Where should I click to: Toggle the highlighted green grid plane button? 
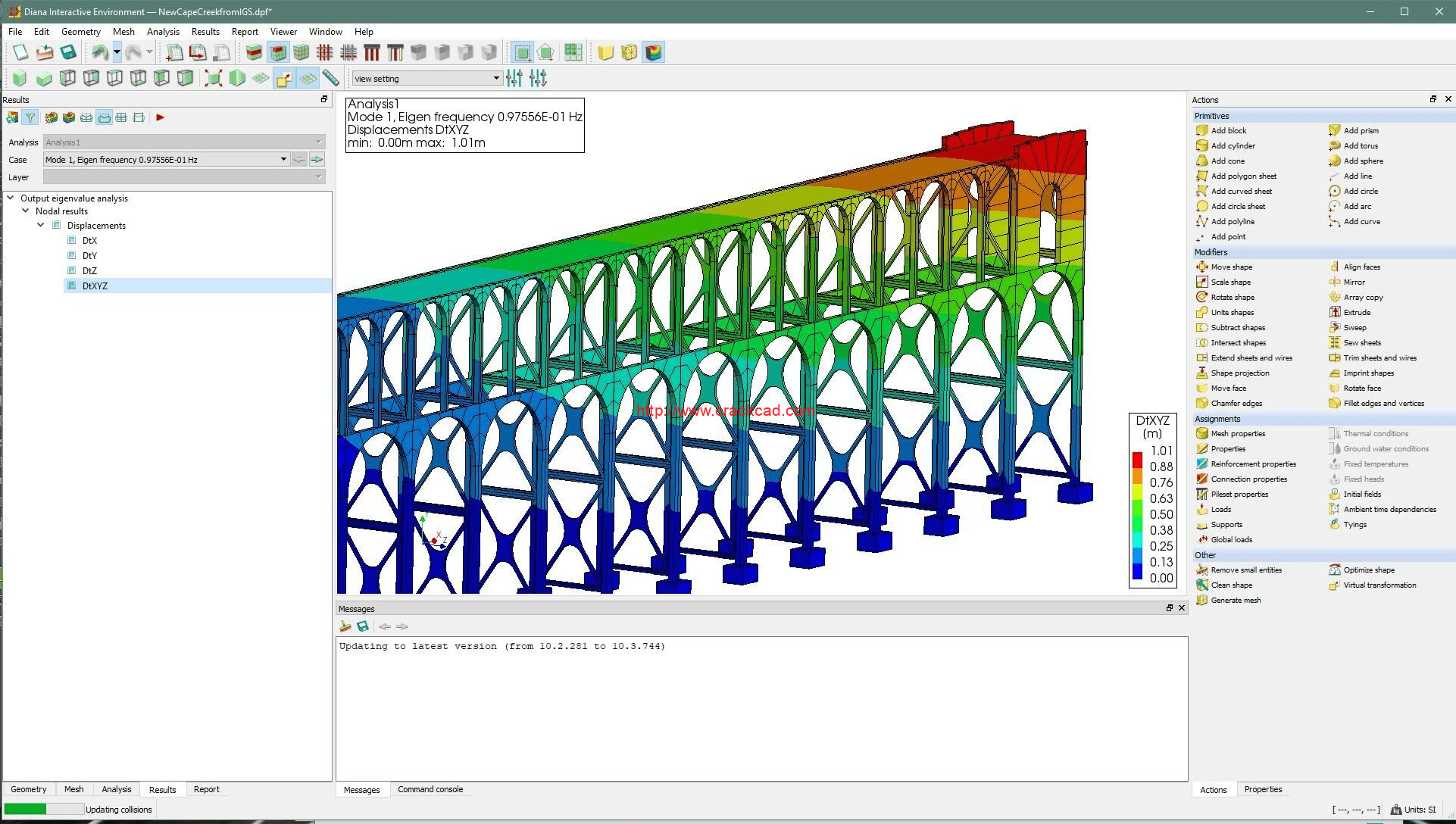pyautogui.click(x=308, y=78)
